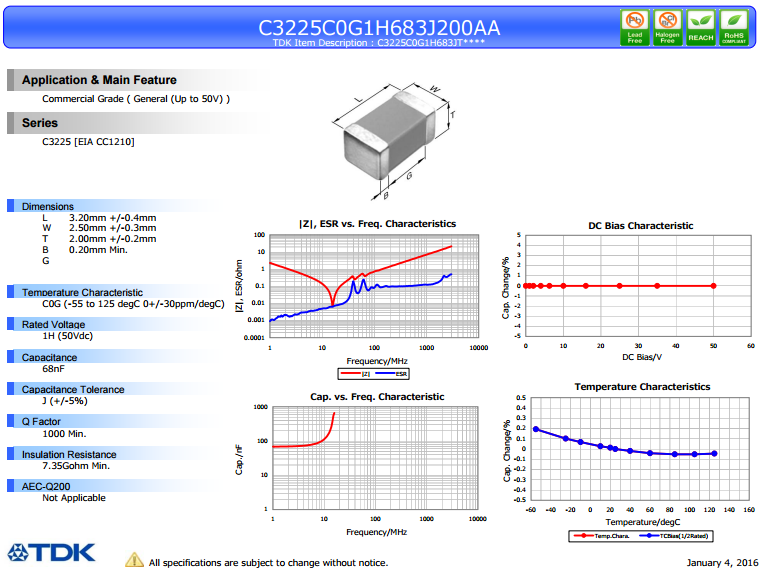Click the Temperature/degC axis label

643,522
